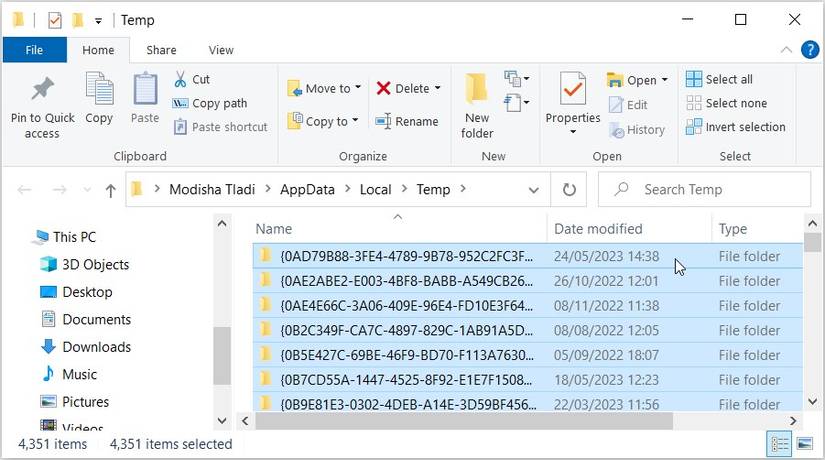Click the Paste clipboard icon
The height and width of the screenshot is (460, 825).
[145, 88]
